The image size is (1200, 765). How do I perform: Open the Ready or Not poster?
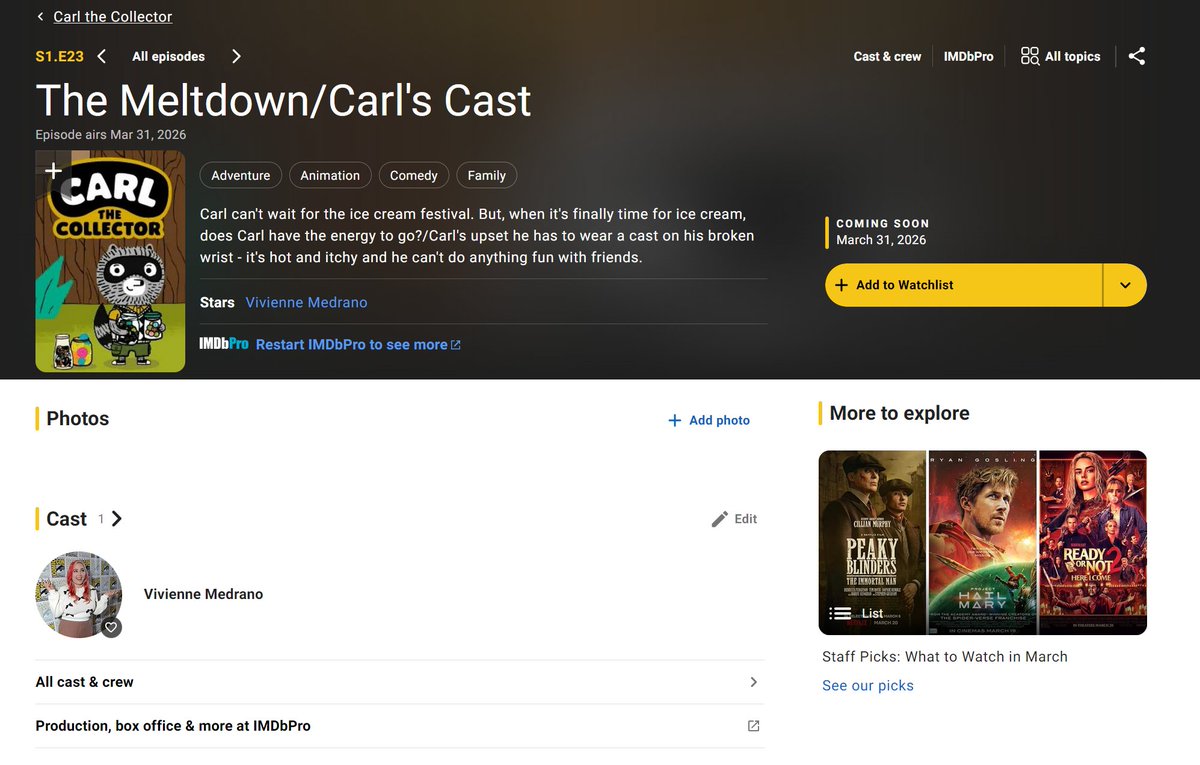(x=1093, y=542)
